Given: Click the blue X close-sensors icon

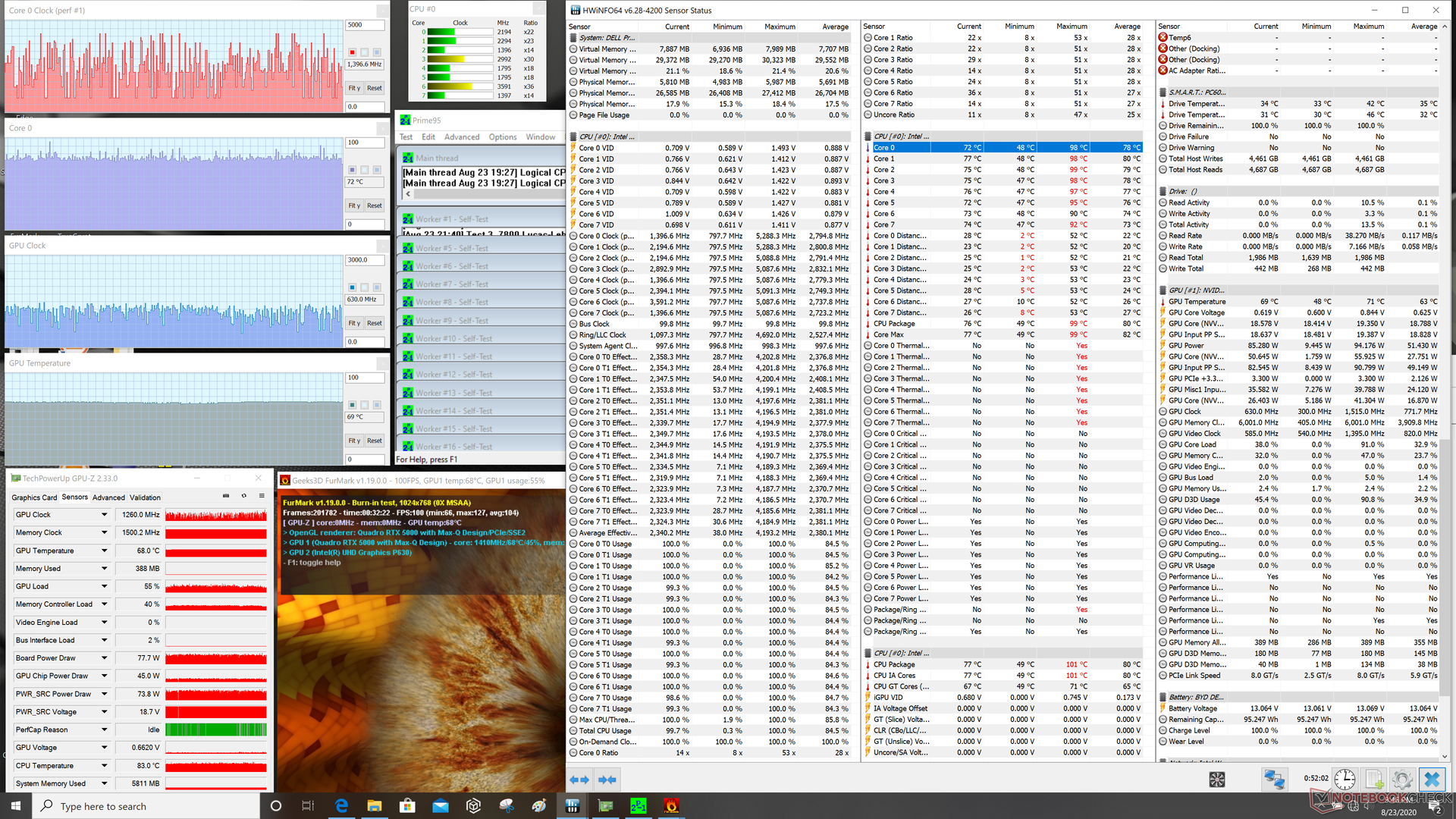Looking at the screenshot, I should (1432, 779).
